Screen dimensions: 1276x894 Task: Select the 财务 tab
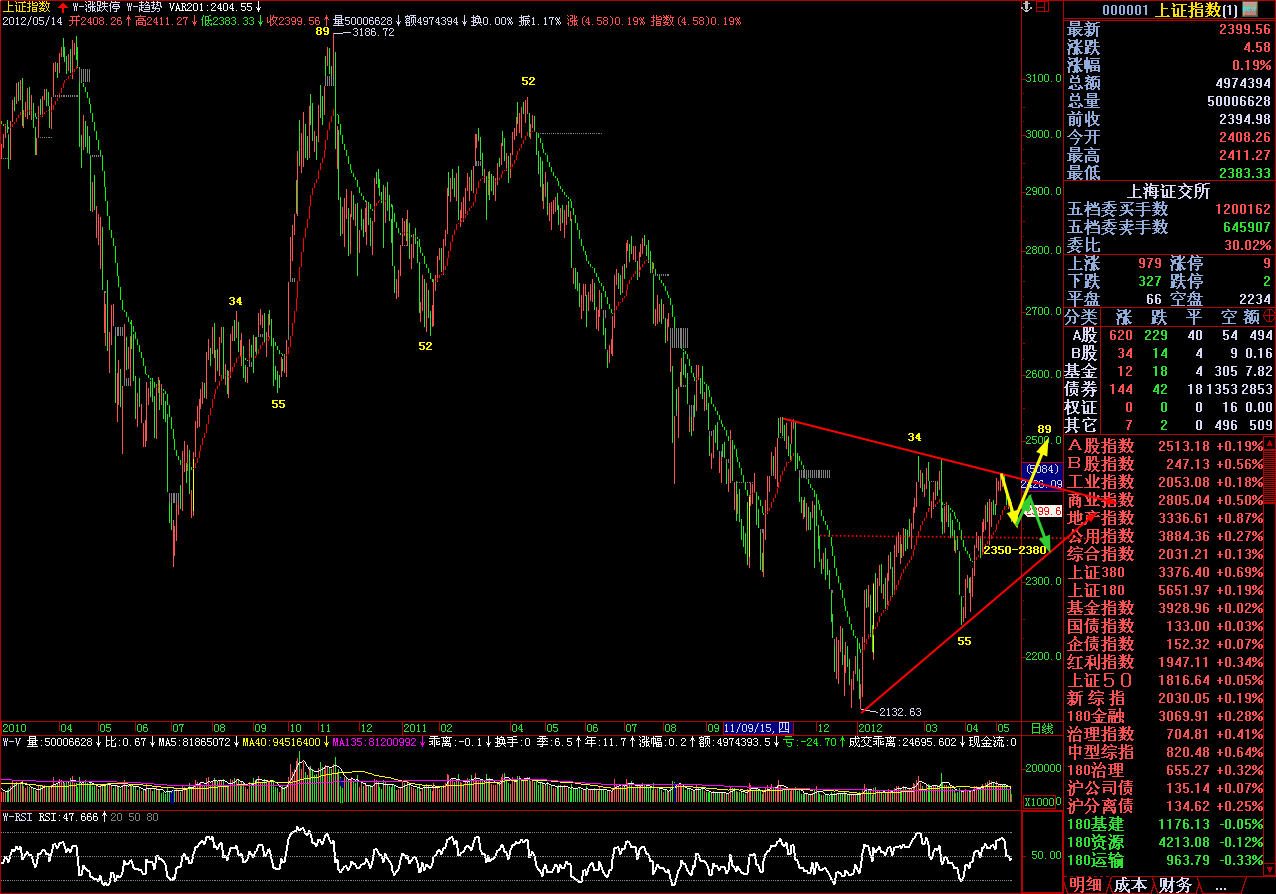pos(1175,885)
